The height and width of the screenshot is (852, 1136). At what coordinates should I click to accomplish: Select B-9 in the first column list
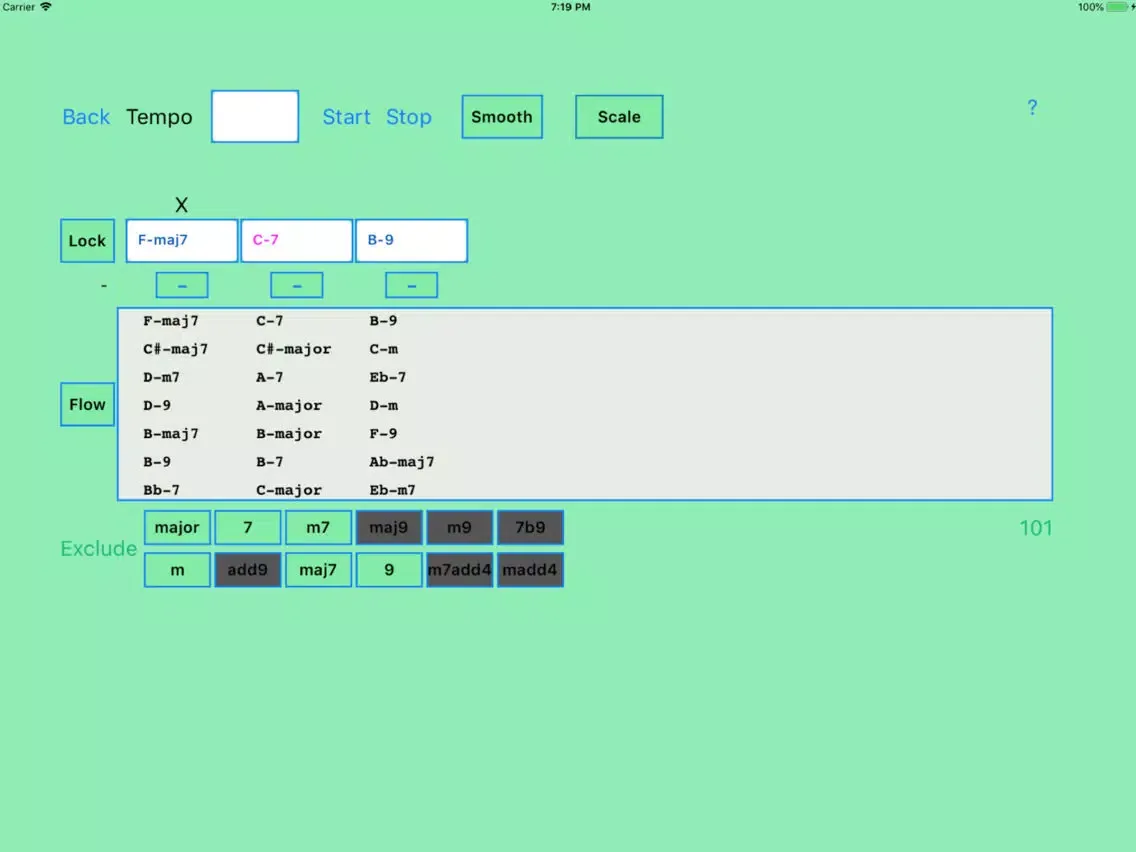pos(156,462)
